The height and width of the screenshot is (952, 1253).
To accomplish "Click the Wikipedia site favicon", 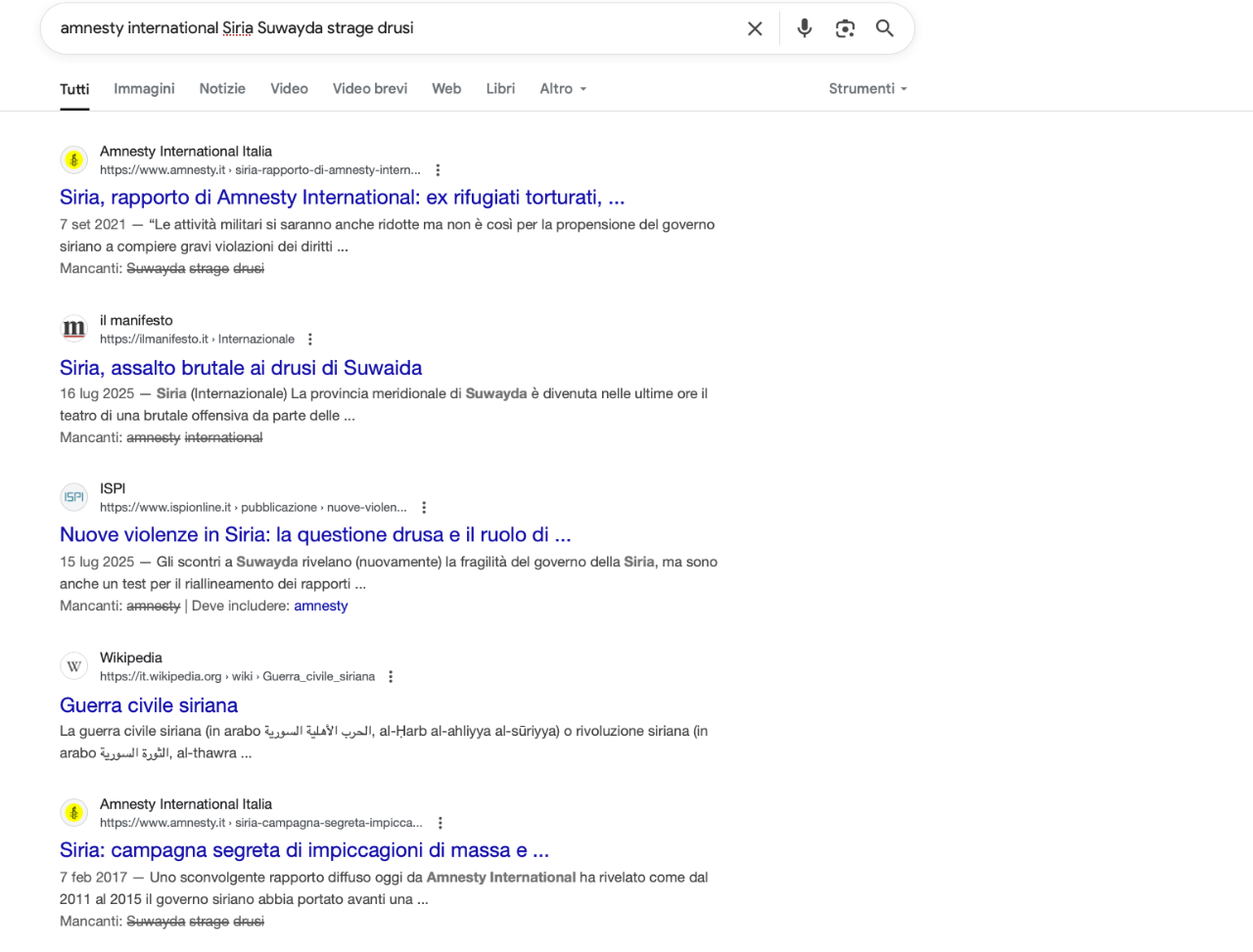I will [x=74, y=666].
